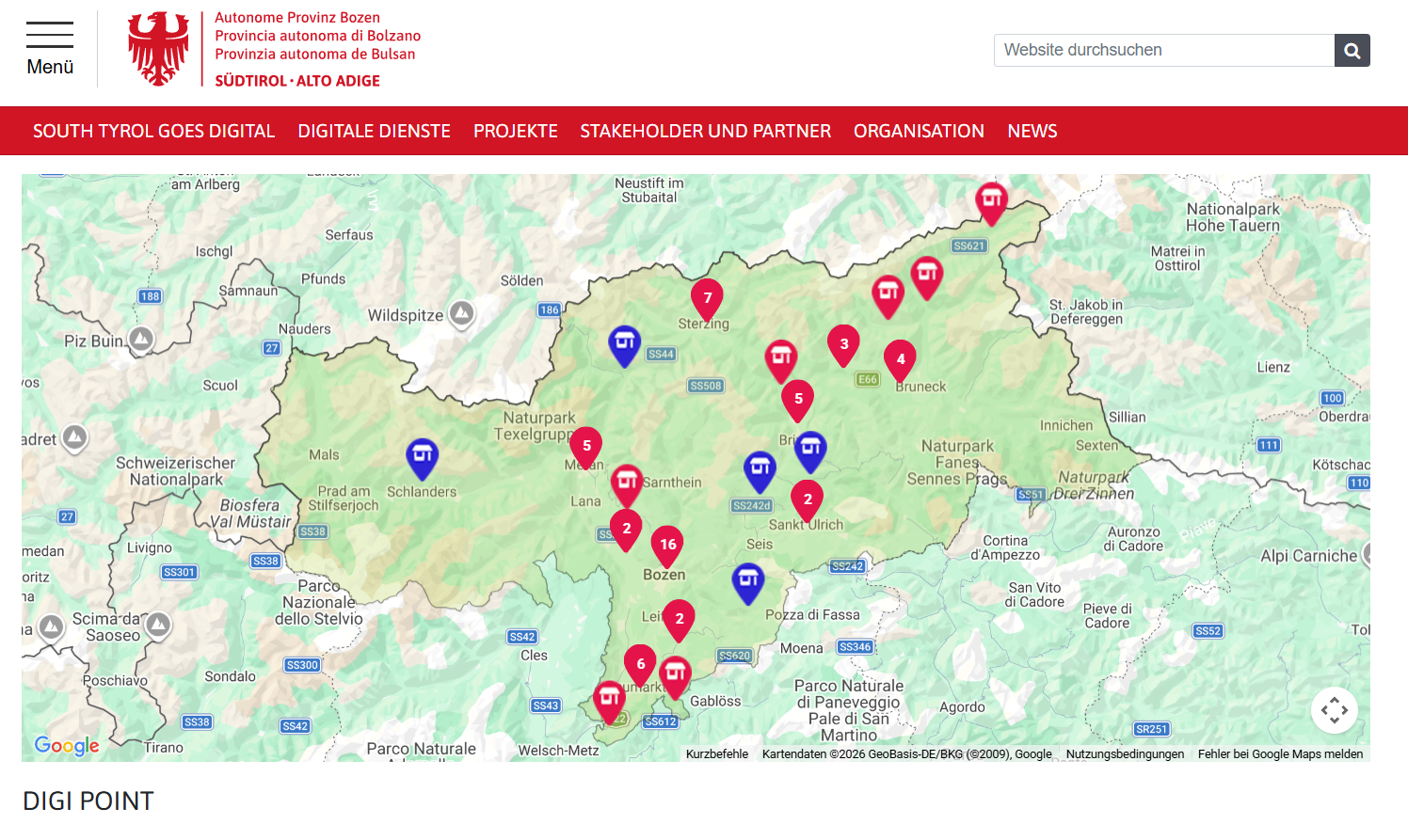Open the map camera controls button

(1335, 710)
